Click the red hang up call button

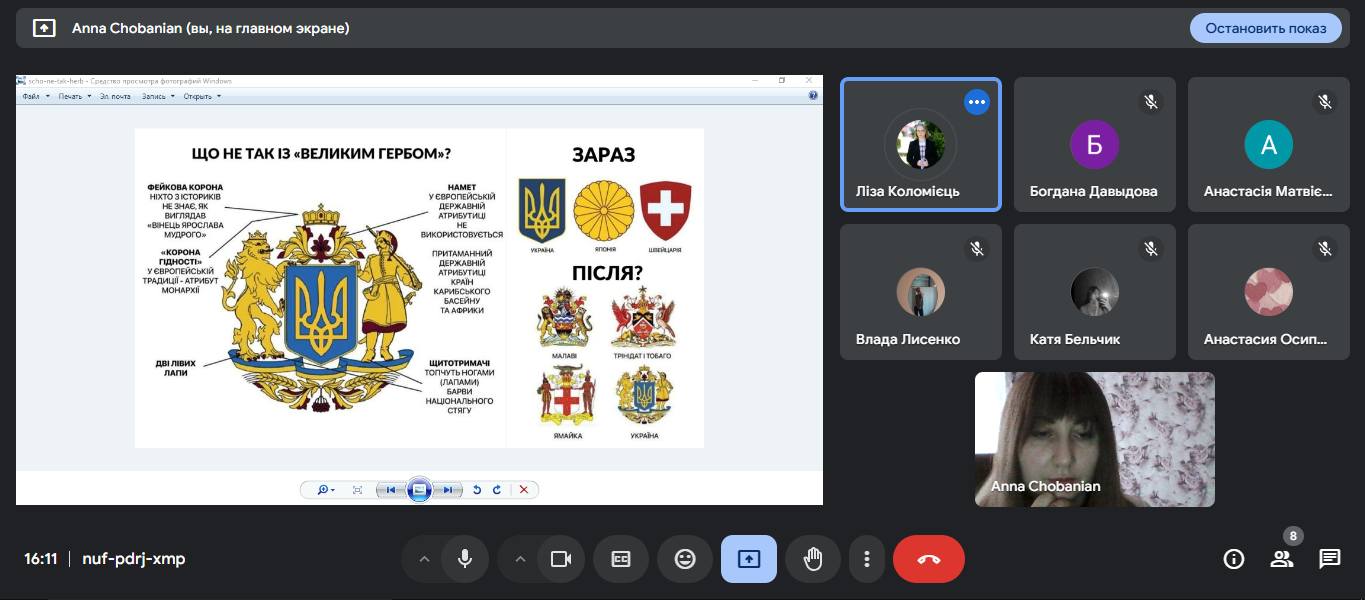coord(928,559)
